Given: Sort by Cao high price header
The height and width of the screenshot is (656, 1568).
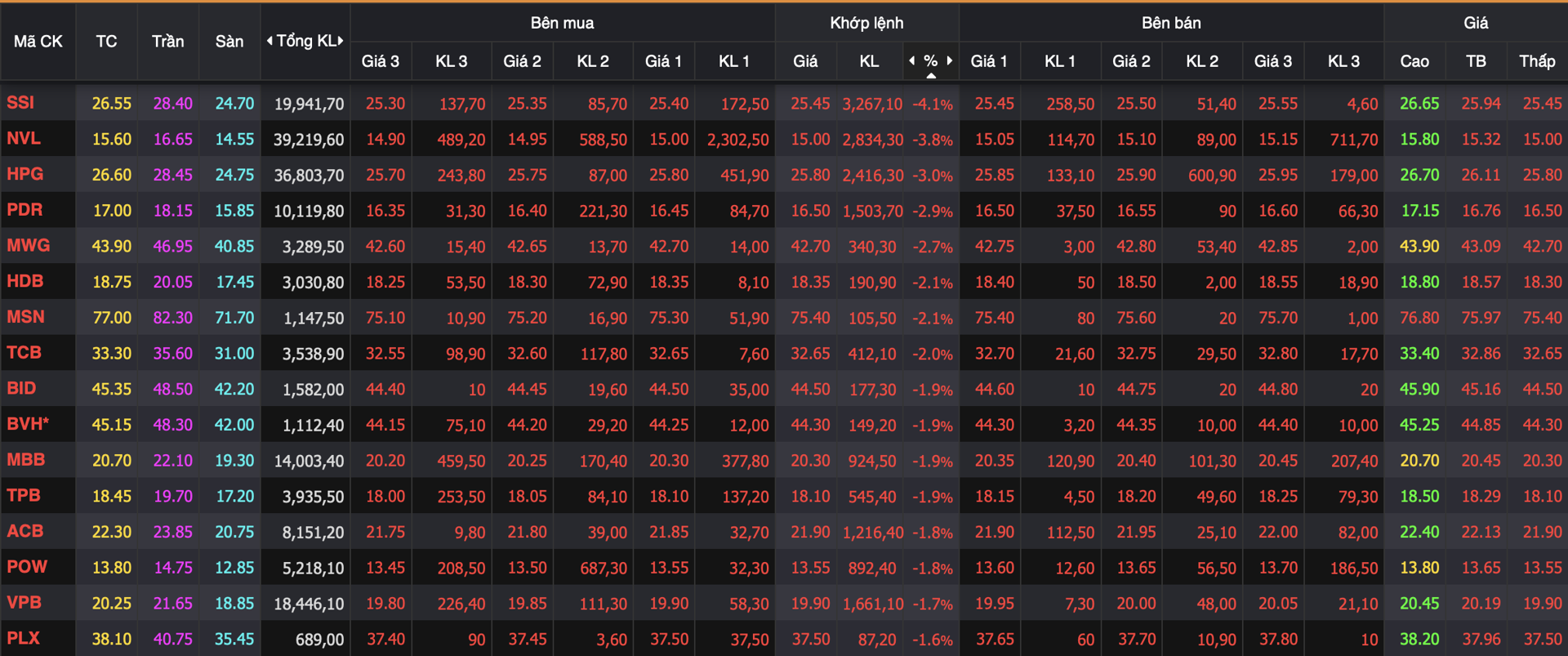Looking at the screenshot, I should (1414, 61).
